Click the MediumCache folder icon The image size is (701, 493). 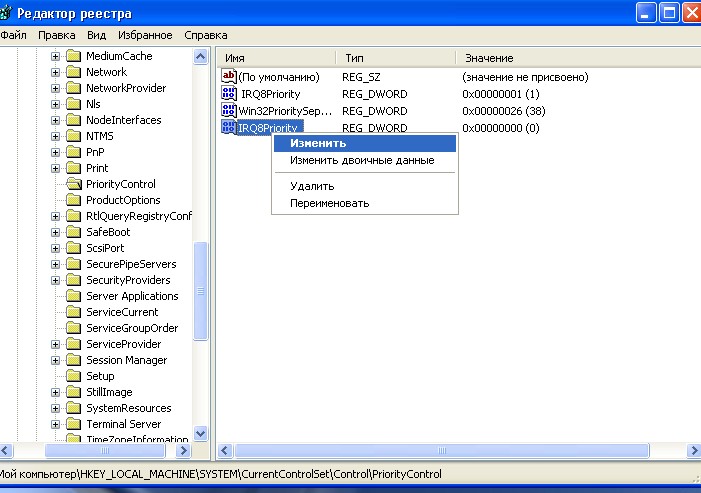(74, 56)
